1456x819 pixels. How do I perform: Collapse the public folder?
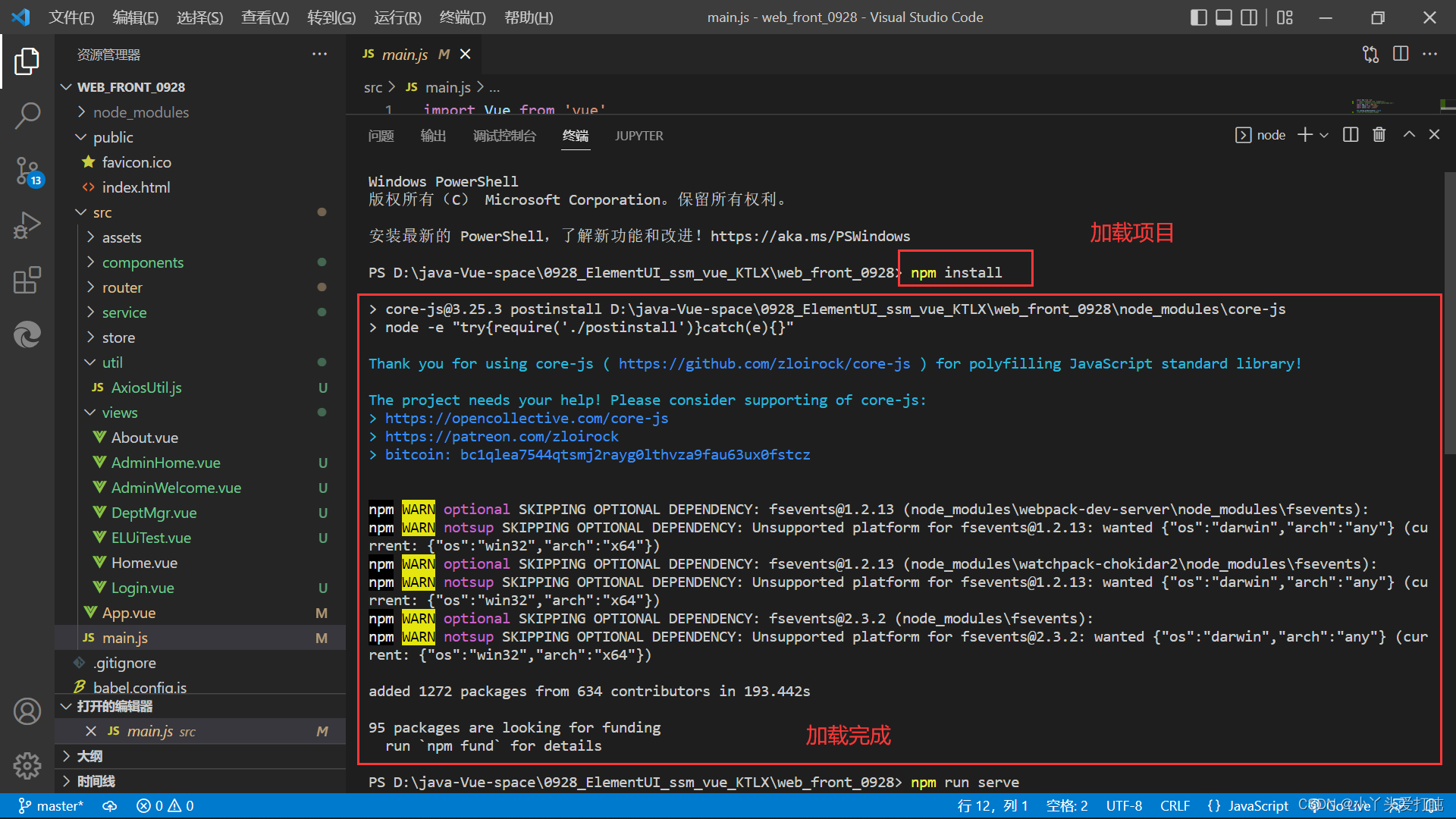200,137
